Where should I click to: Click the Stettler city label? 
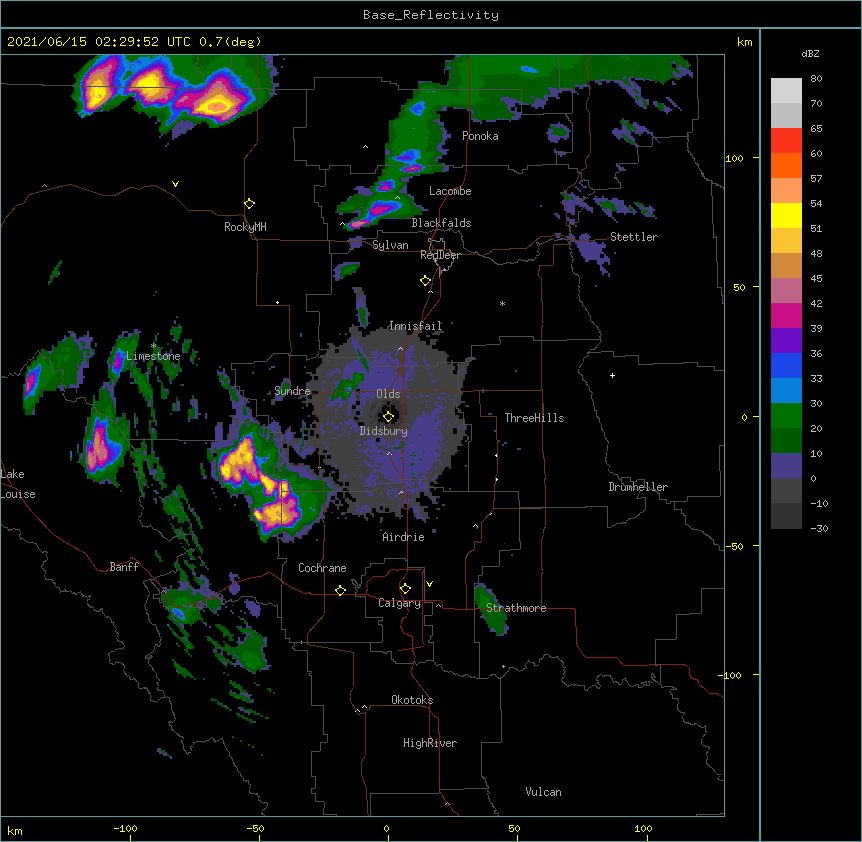click(634, 237)
